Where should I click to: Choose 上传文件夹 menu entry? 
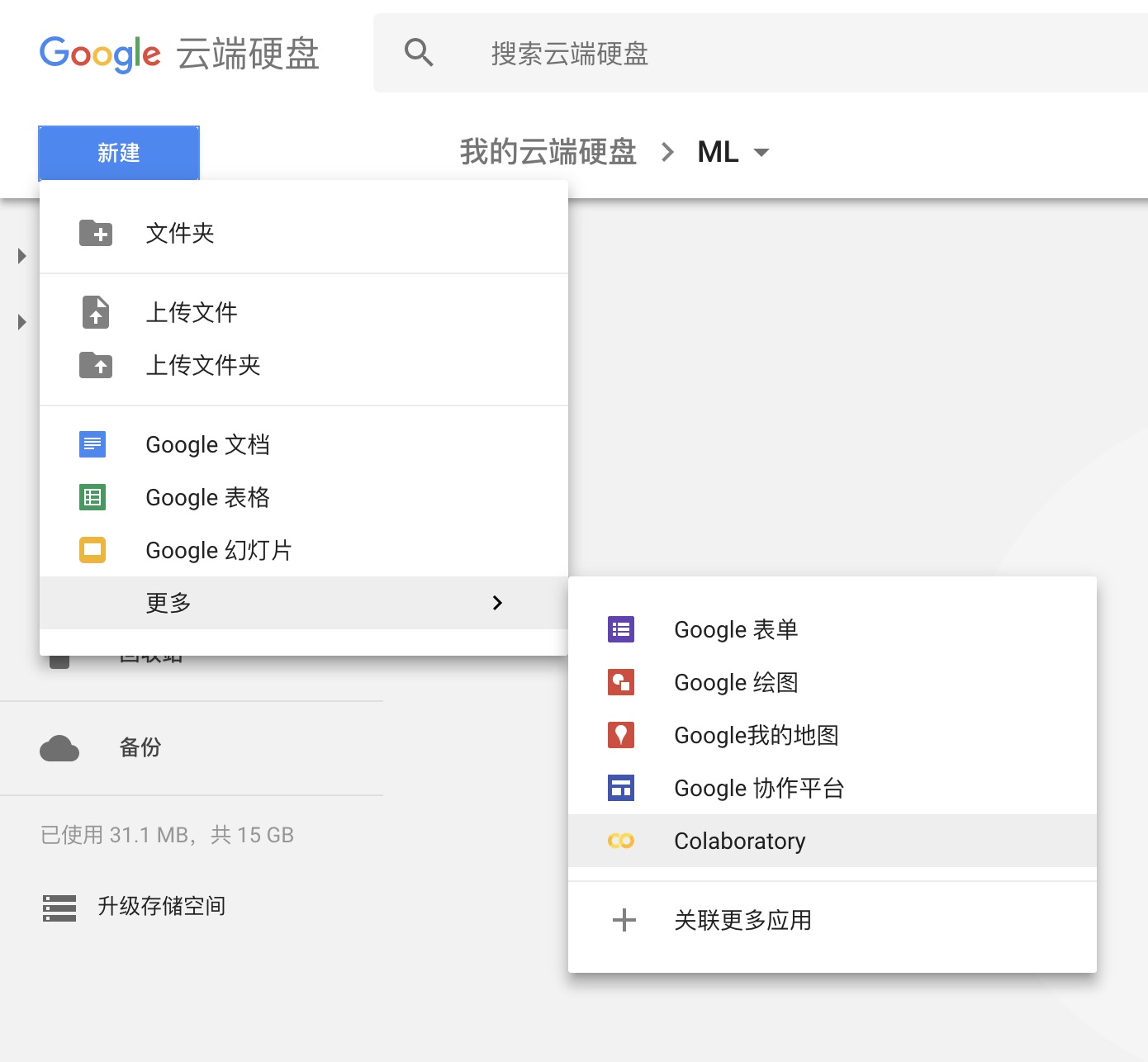pyautogui.click(x=304, y=365)
